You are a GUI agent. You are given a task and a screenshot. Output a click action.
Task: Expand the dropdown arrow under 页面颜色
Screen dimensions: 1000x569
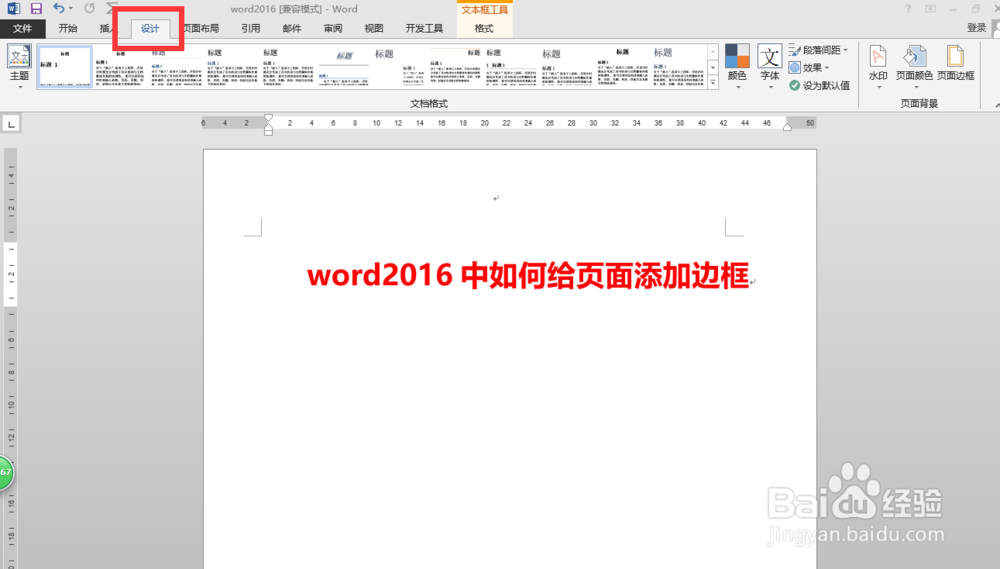916,87
